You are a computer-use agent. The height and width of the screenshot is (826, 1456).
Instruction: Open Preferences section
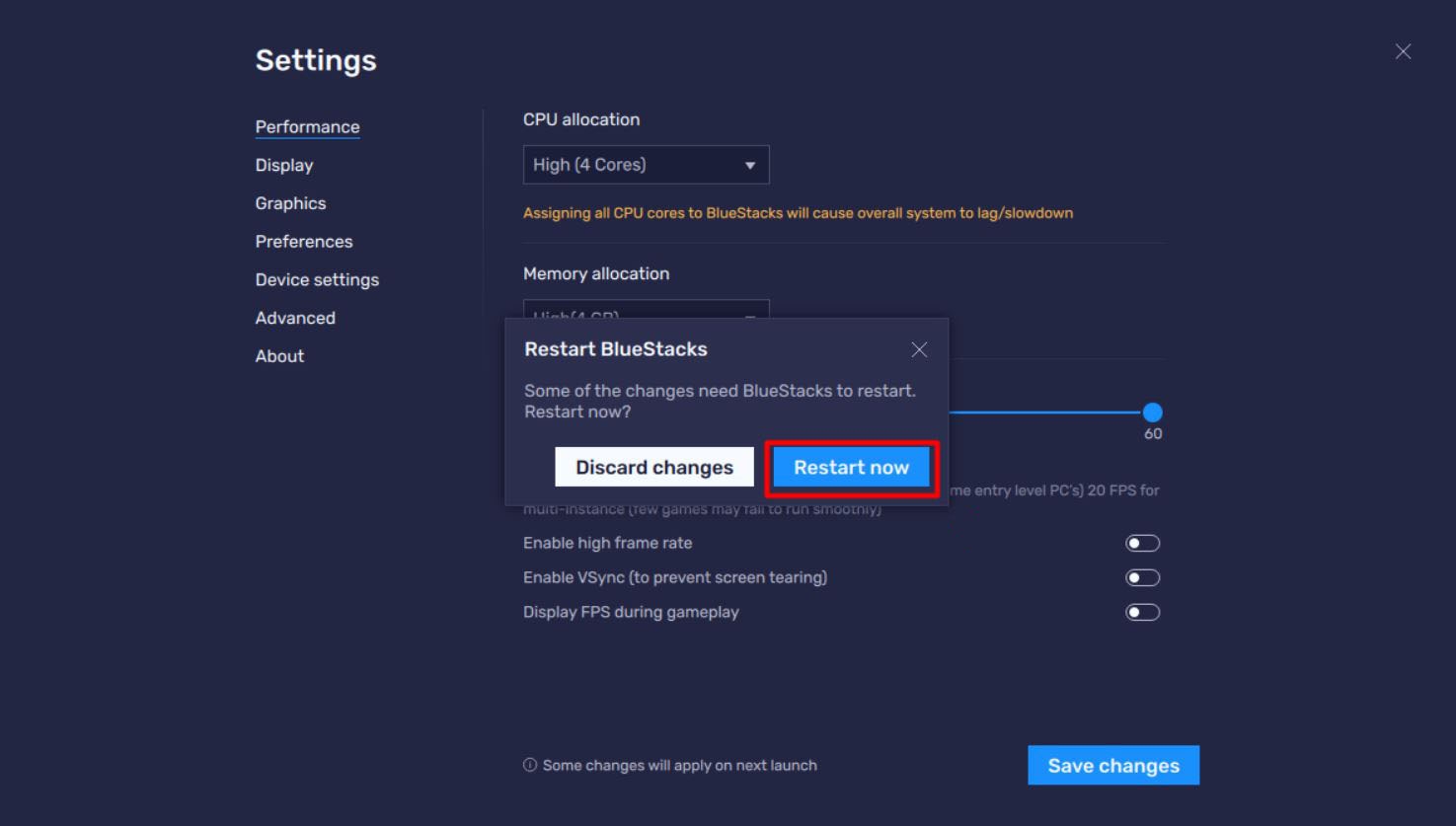[304, 242]
